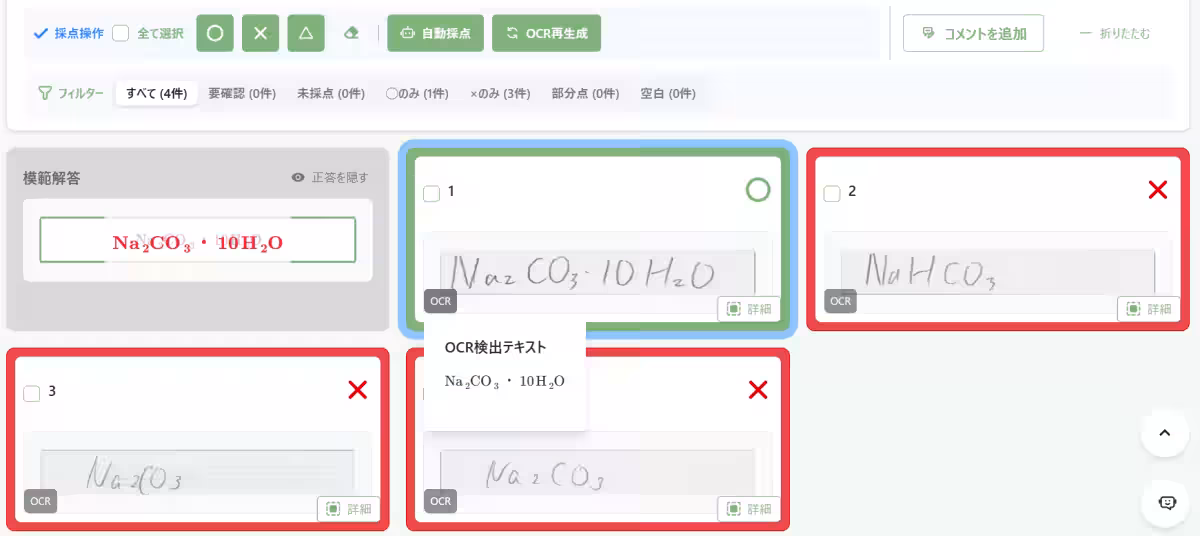Click the handwritten answer image on card 3
Viewport: 1200px width, 536px height.
tap(197, 472)
